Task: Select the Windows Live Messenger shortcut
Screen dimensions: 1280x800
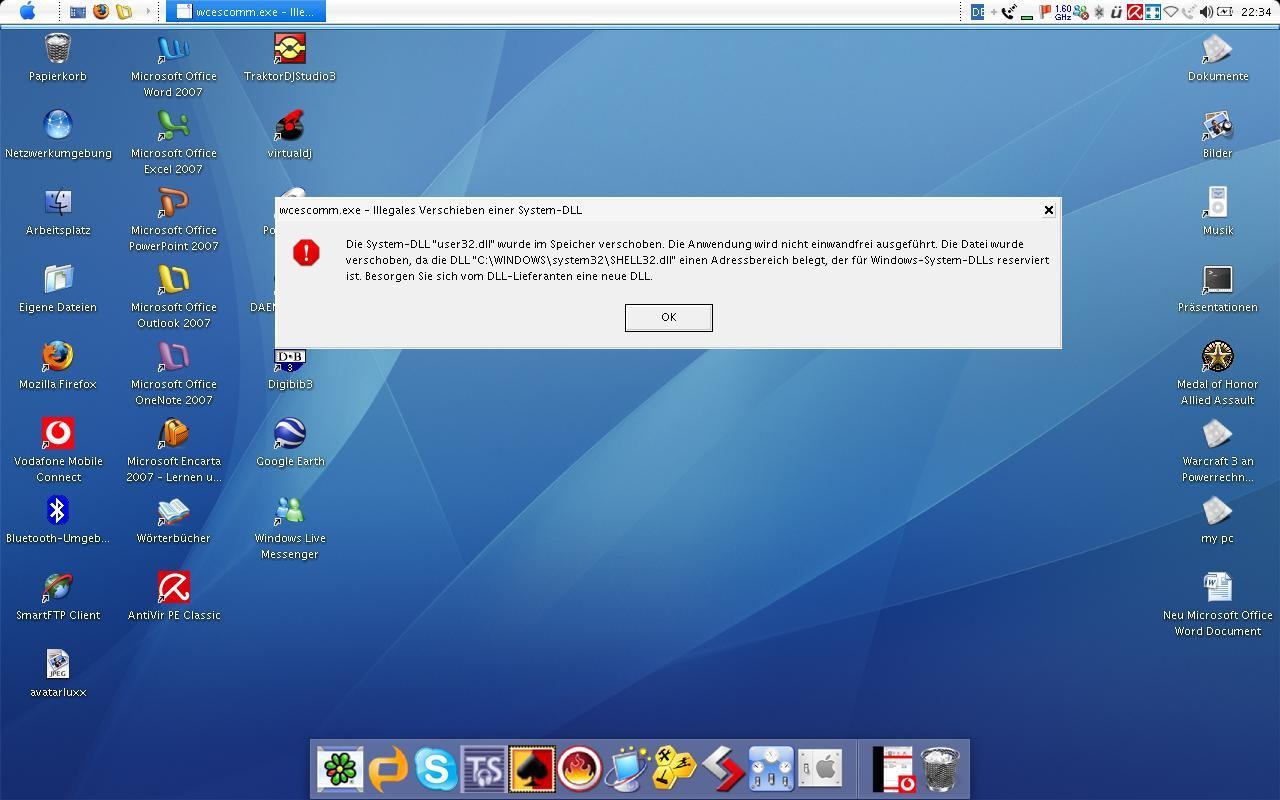Action: [290, 527]
